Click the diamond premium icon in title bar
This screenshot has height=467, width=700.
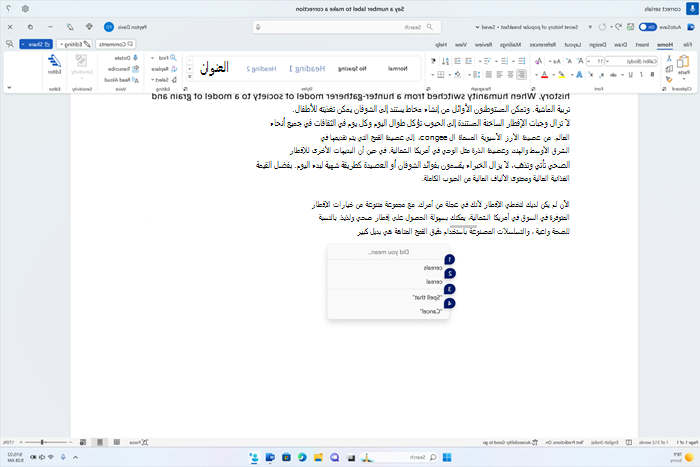(x=89, y=27)
